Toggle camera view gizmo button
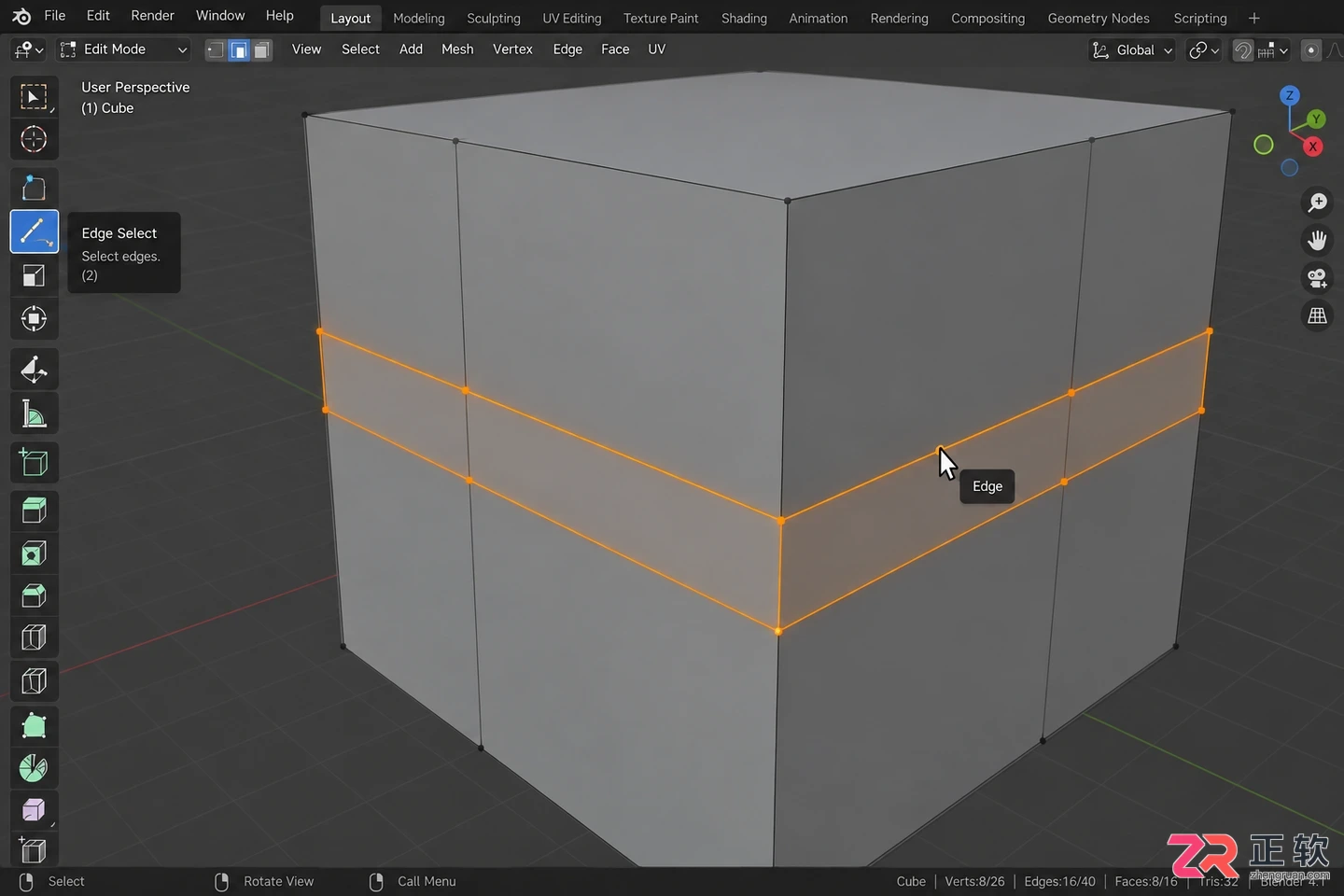The width and height of the screenshot is (1344, 896). coord(1317,278)
